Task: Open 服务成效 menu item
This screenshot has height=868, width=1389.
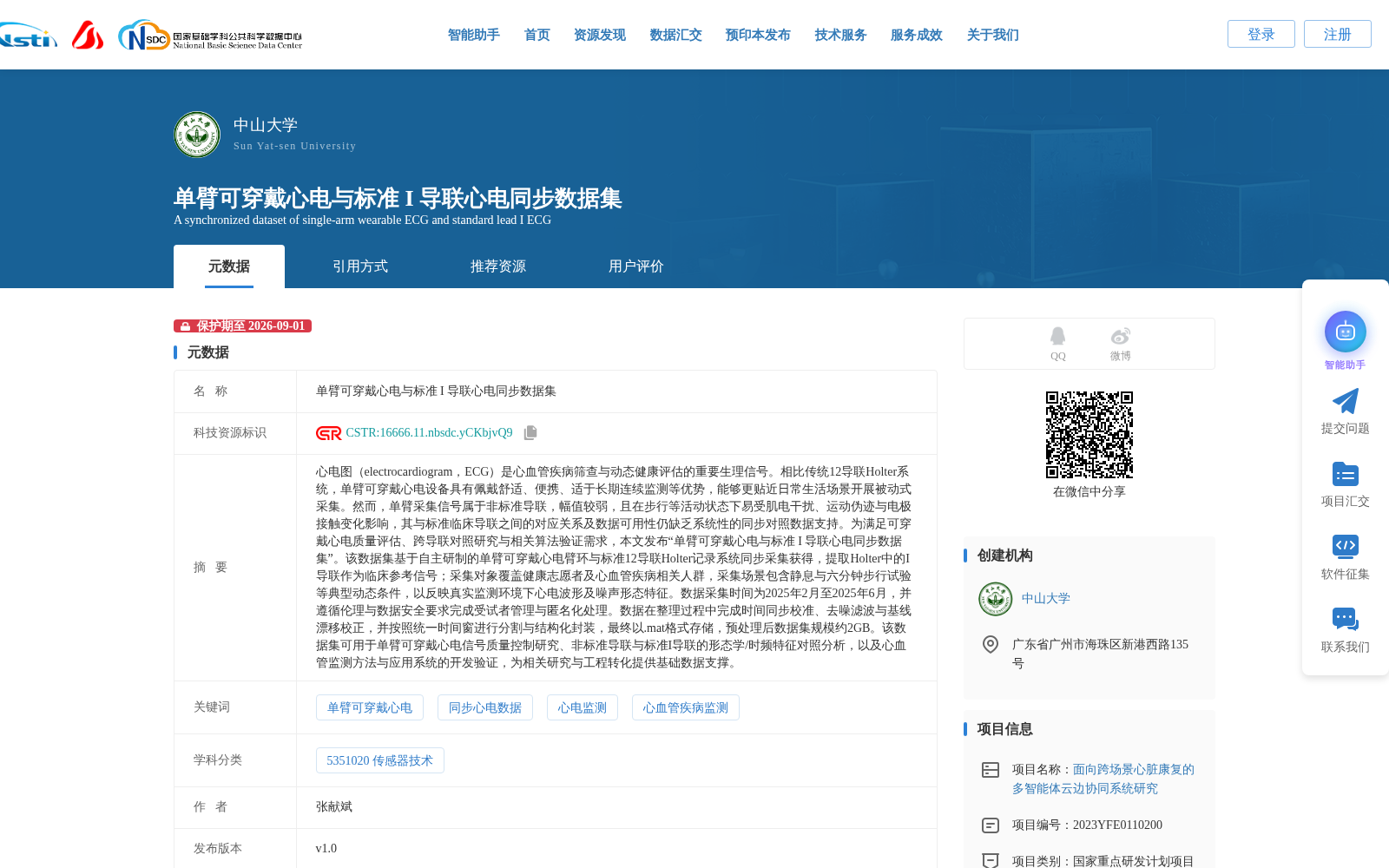Action: (917, 35)
